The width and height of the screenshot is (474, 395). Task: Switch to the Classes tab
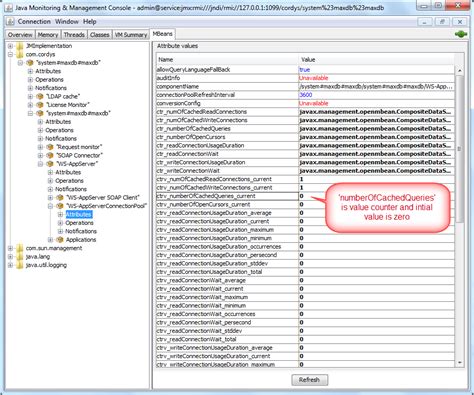[x=100, y=35]
